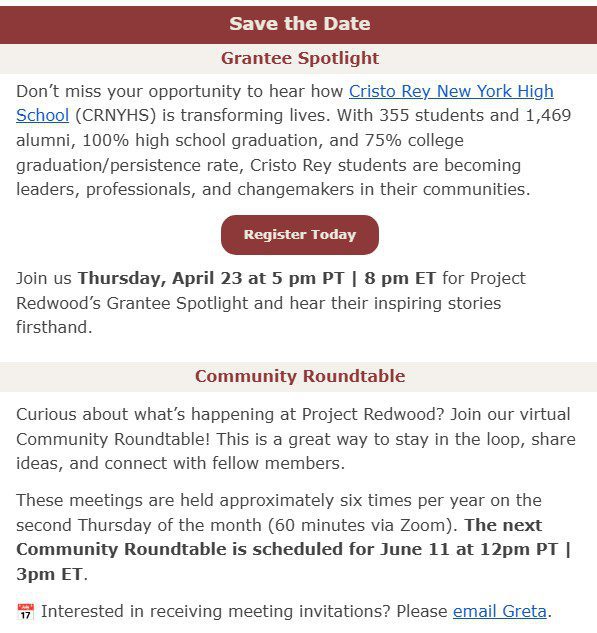This screenshot has width=597, height=633.
Task: Click the Grantee Spotlight heading
Action: [x=300, y=59]
